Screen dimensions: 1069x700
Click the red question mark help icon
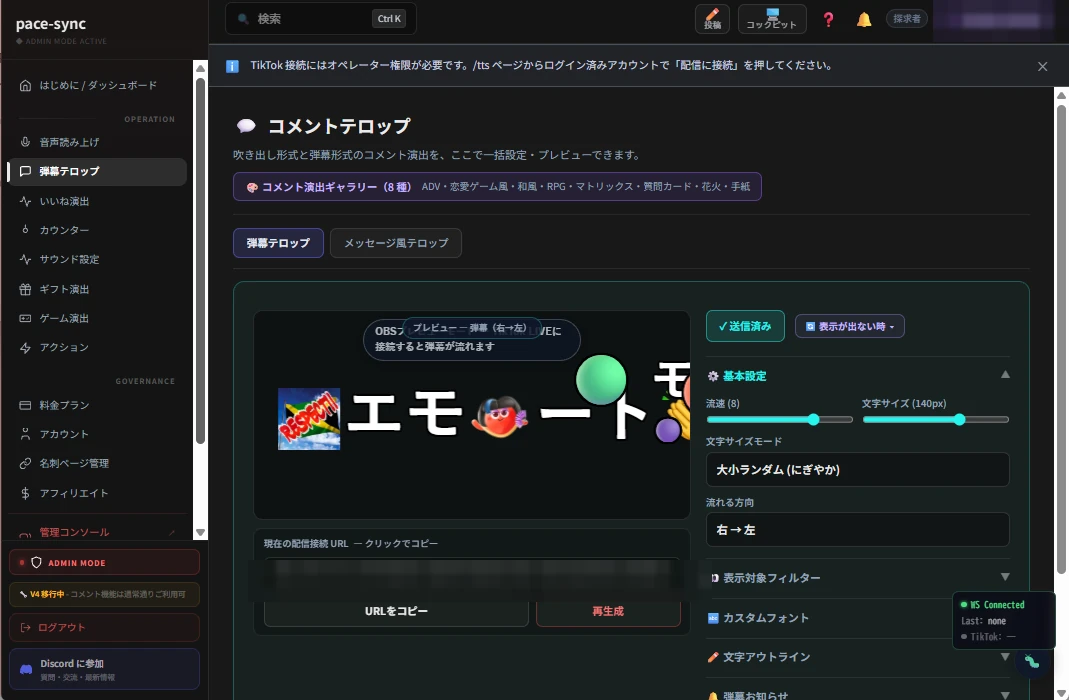[x=828, y=19]
